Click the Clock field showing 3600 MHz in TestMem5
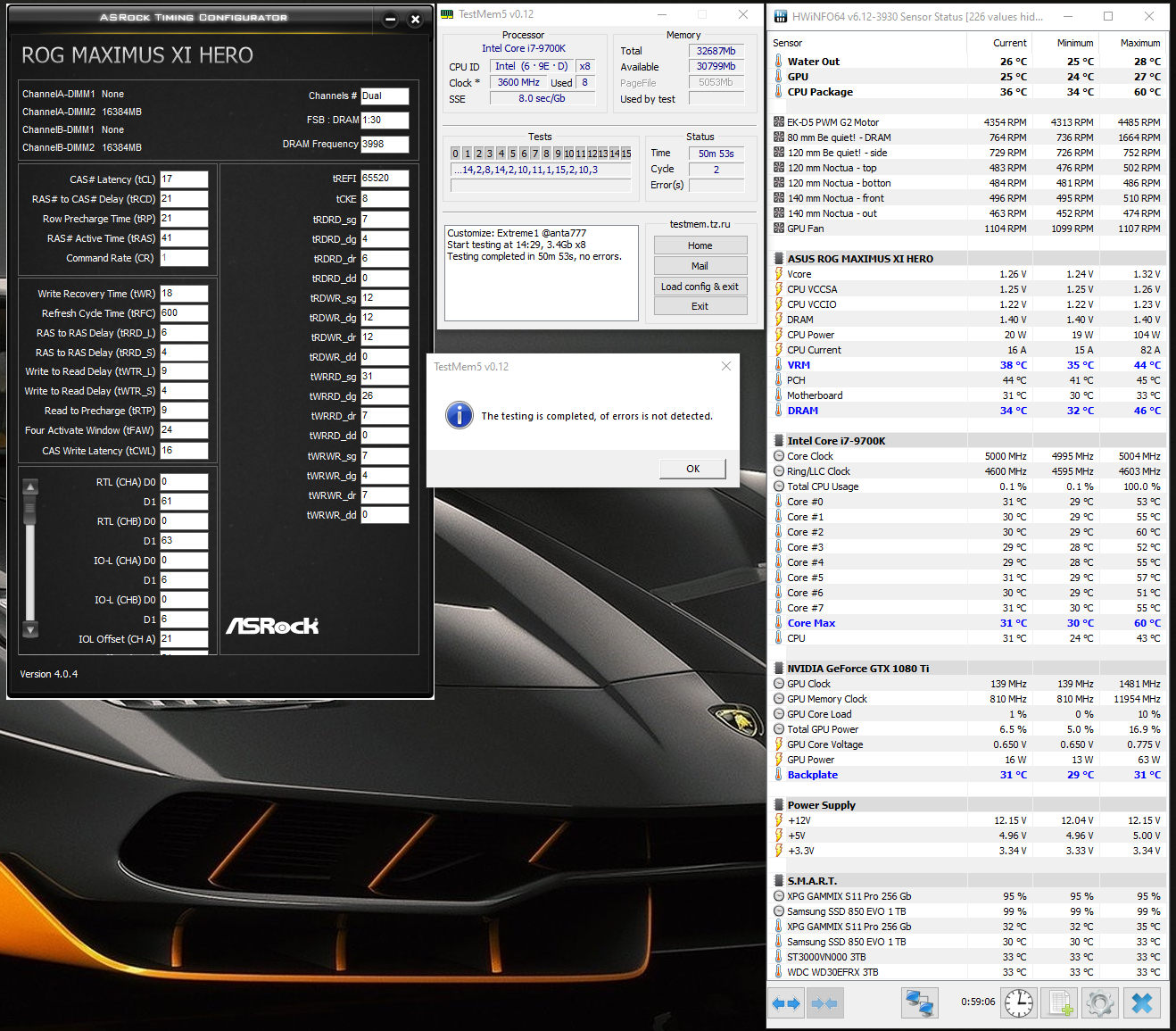This screenshot has width=1176, height=1031. [518, 82]
